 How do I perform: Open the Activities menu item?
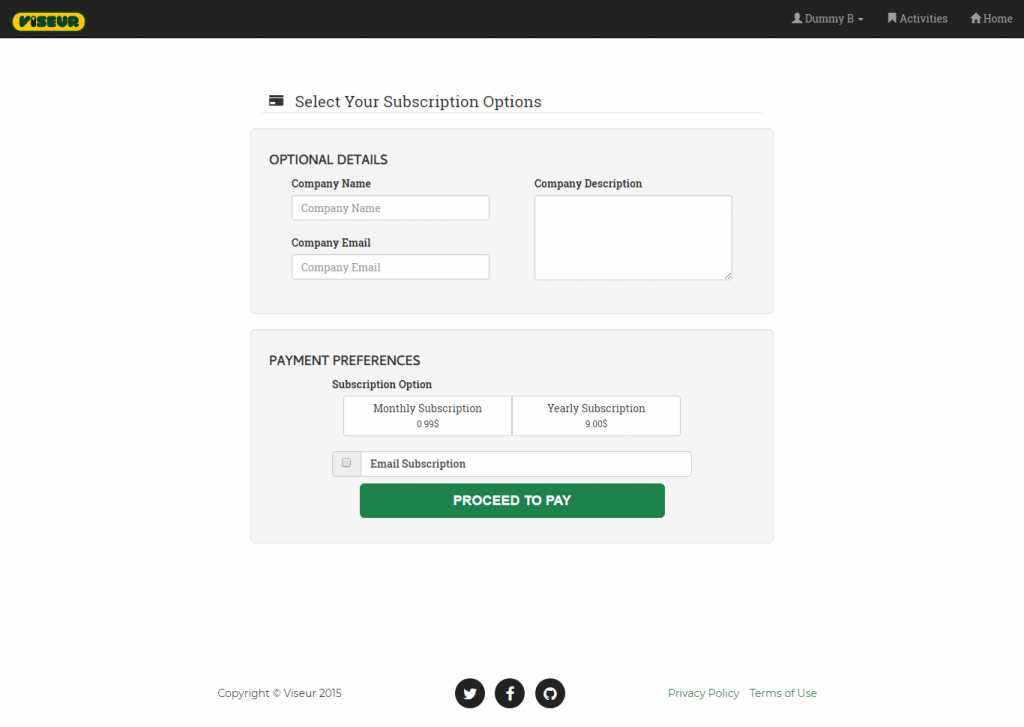[923, 19]
